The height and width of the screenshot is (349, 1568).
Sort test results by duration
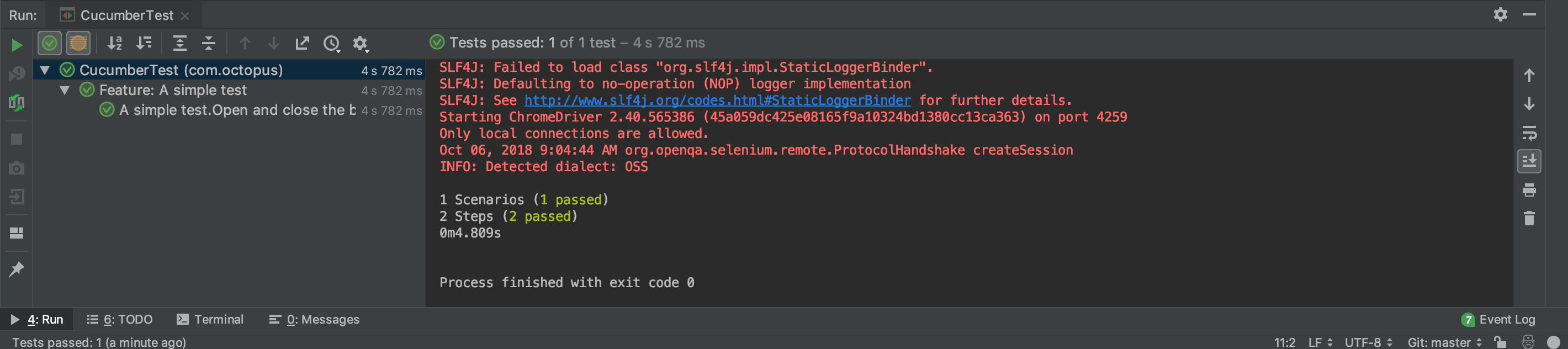144,43
